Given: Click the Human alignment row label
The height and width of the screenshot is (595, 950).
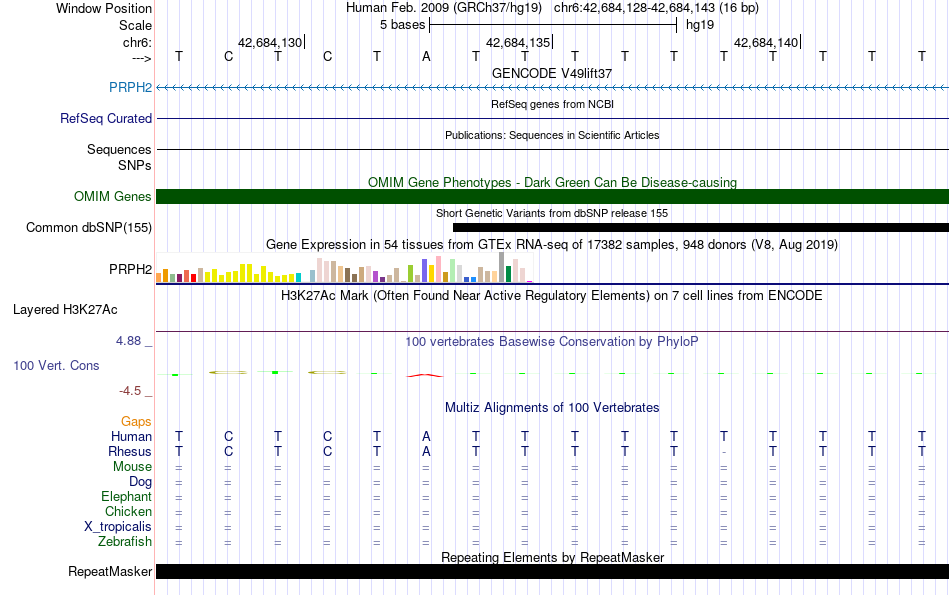Looking at the screenshot, I should pyautogui.click(x=131, y=436).
